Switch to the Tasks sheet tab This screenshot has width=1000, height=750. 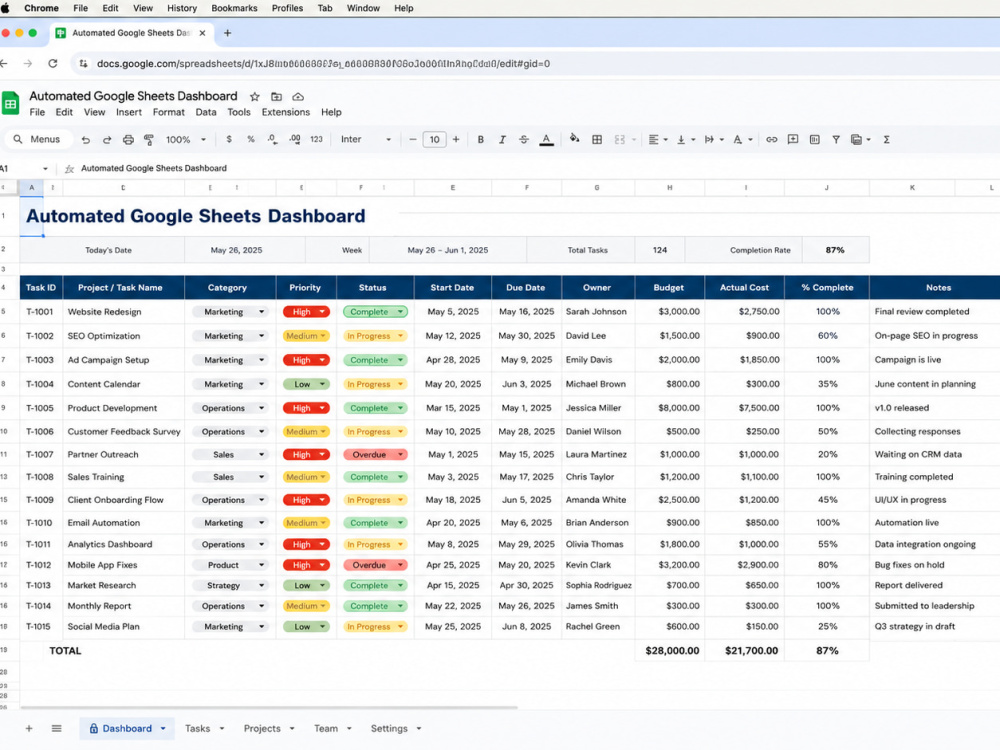[198, 728]
